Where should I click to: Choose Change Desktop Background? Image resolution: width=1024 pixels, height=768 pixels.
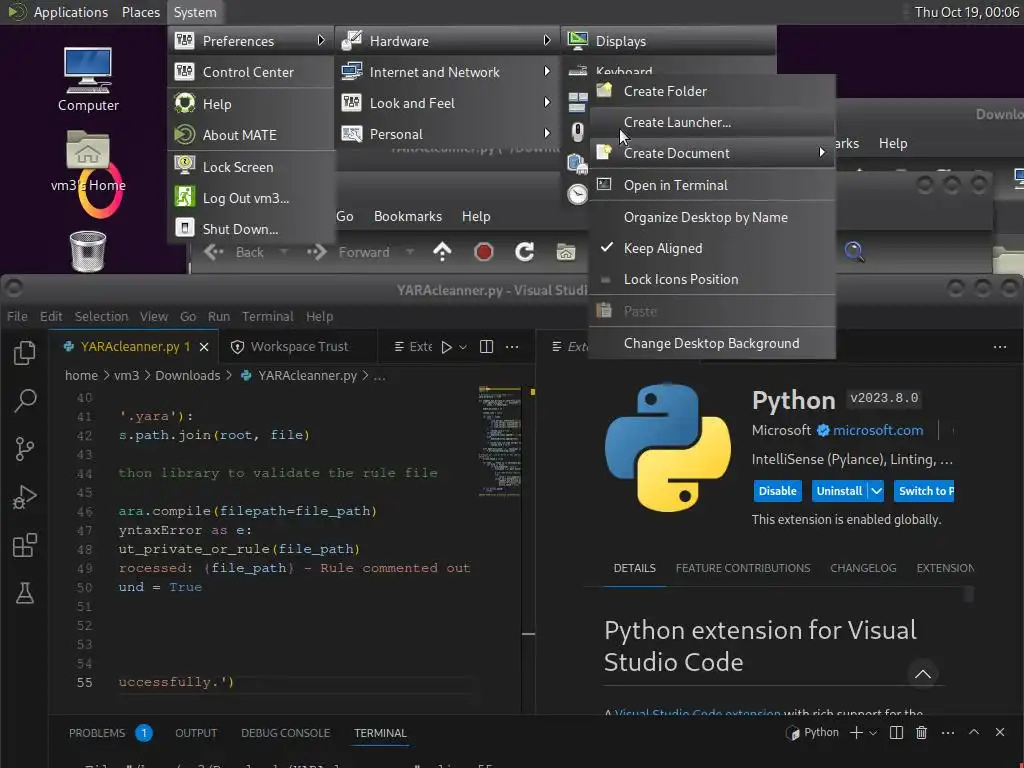[712, 344]
